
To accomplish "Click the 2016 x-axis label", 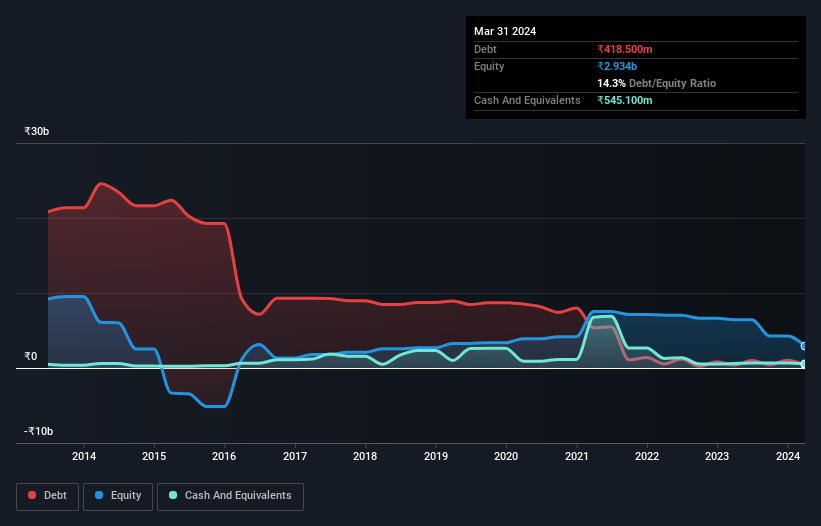I will click(224, 456).
